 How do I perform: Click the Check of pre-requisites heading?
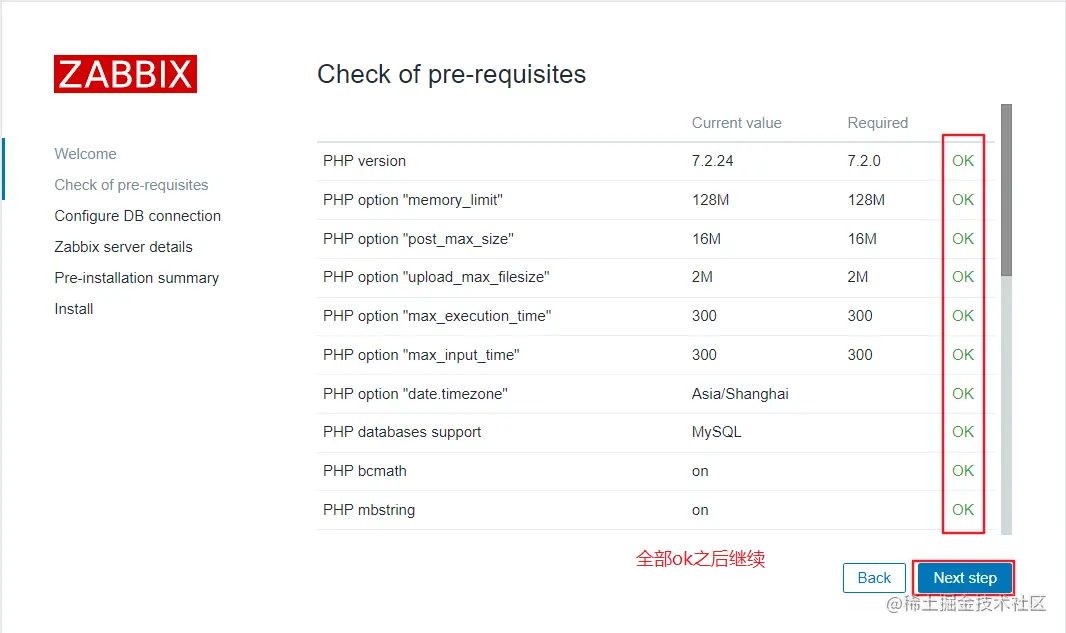[x=451, y=74]
